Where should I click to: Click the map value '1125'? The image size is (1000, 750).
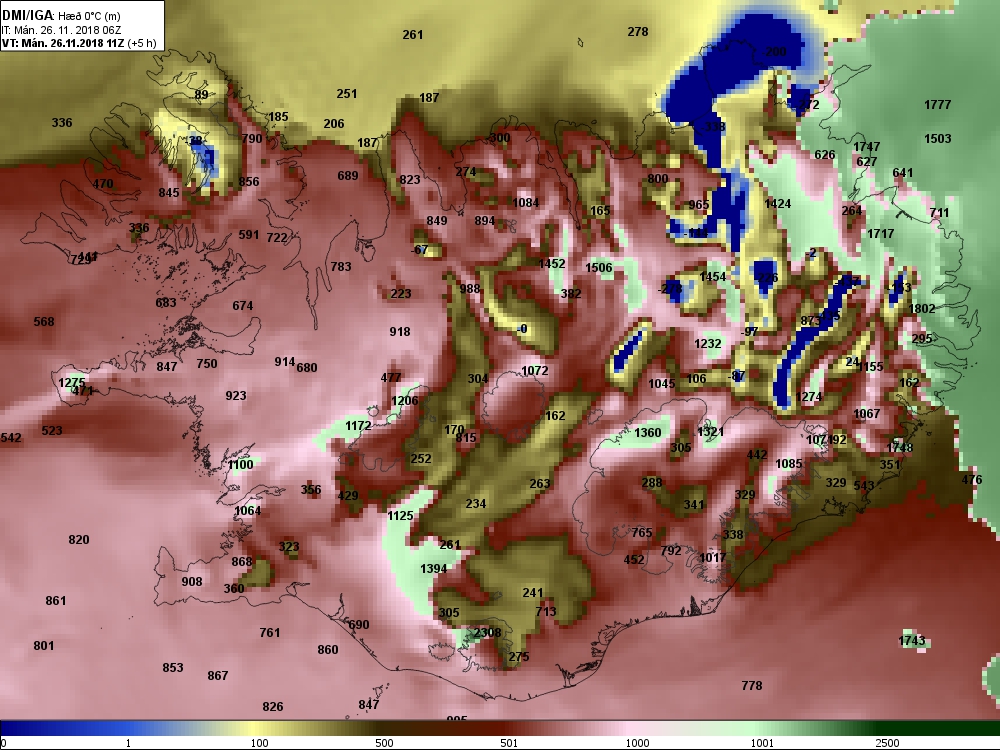pos(401,515)
